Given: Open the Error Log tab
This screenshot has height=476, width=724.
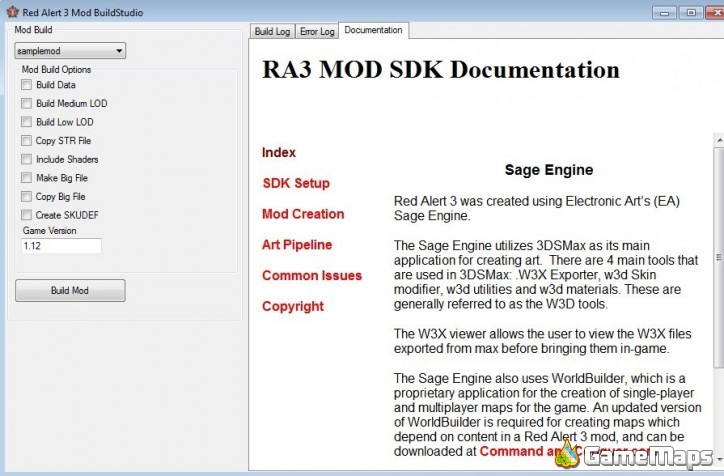Looking at the screenshot, I should (317, 31).
